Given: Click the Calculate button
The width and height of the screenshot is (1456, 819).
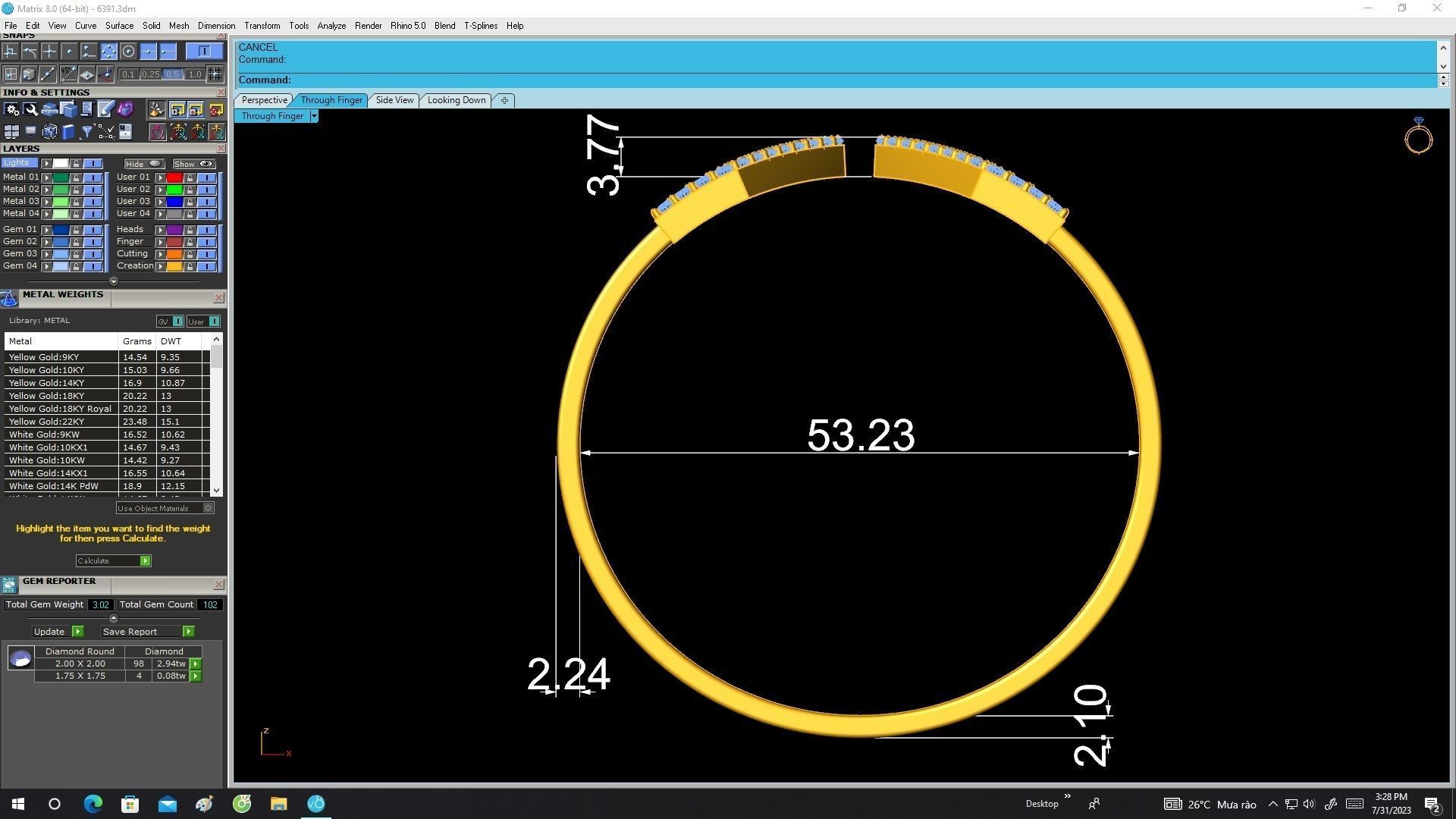Looking at the screenshot, I should click(x=113, y=561).
